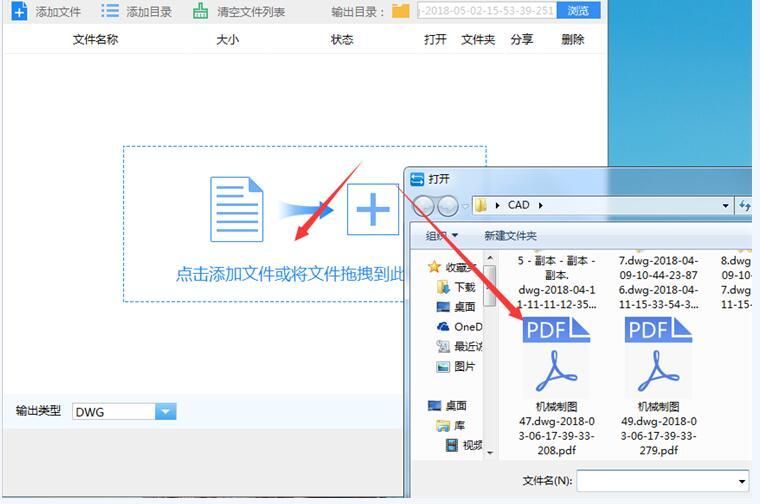Select OneDrive in the navigation pane
The width and height of the screenshot is (760, 504).
pos(460,327)
